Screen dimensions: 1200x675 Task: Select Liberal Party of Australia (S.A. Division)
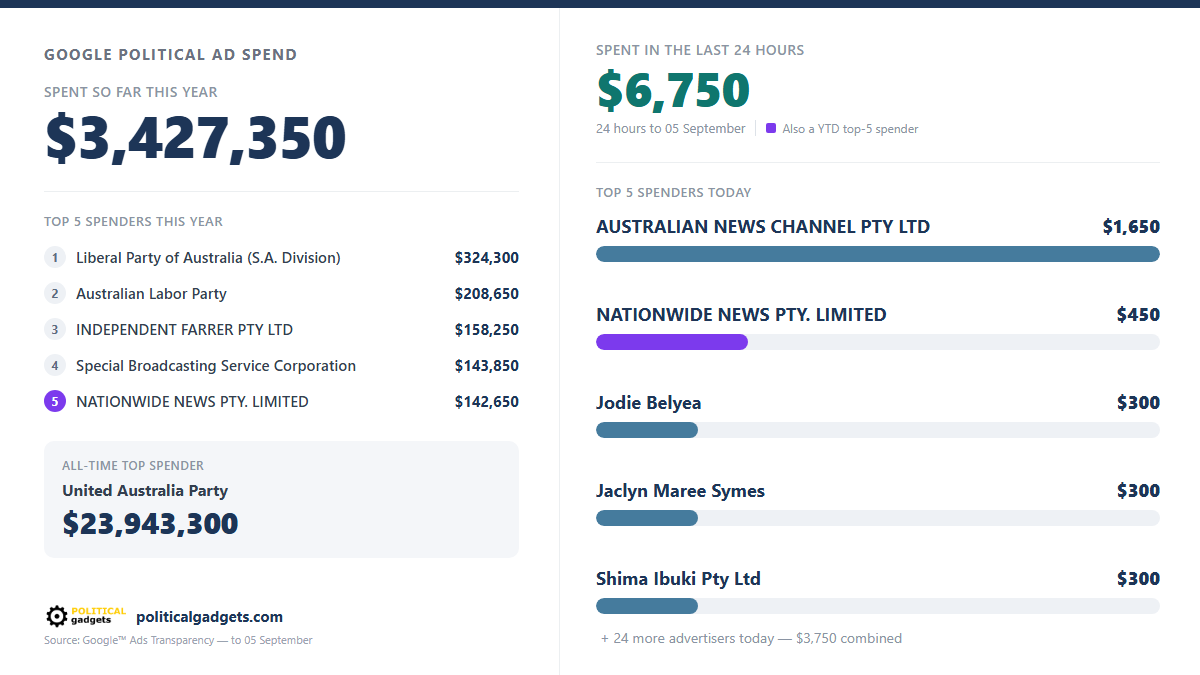[x=208, y=258]
